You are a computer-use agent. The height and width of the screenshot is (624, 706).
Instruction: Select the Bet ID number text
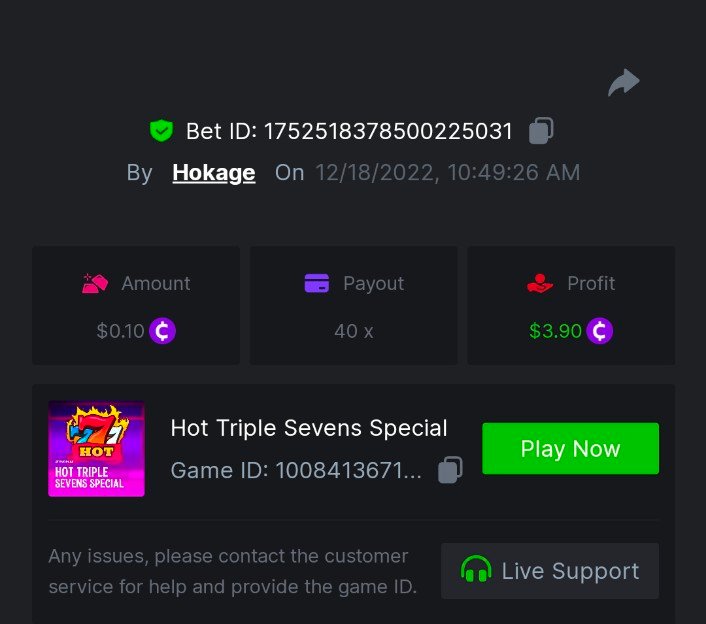pos(388,131)
